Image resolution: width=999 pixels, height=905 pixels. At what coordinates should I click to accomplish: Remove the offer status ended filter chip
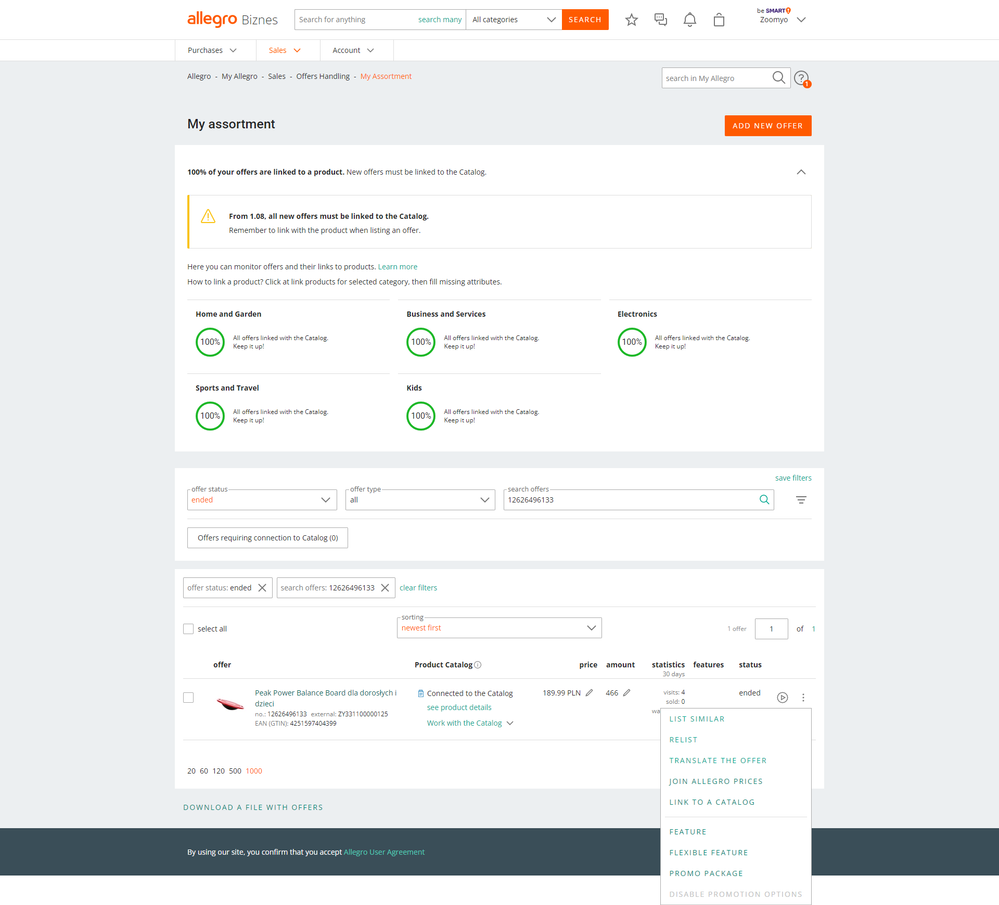point(262,588)
